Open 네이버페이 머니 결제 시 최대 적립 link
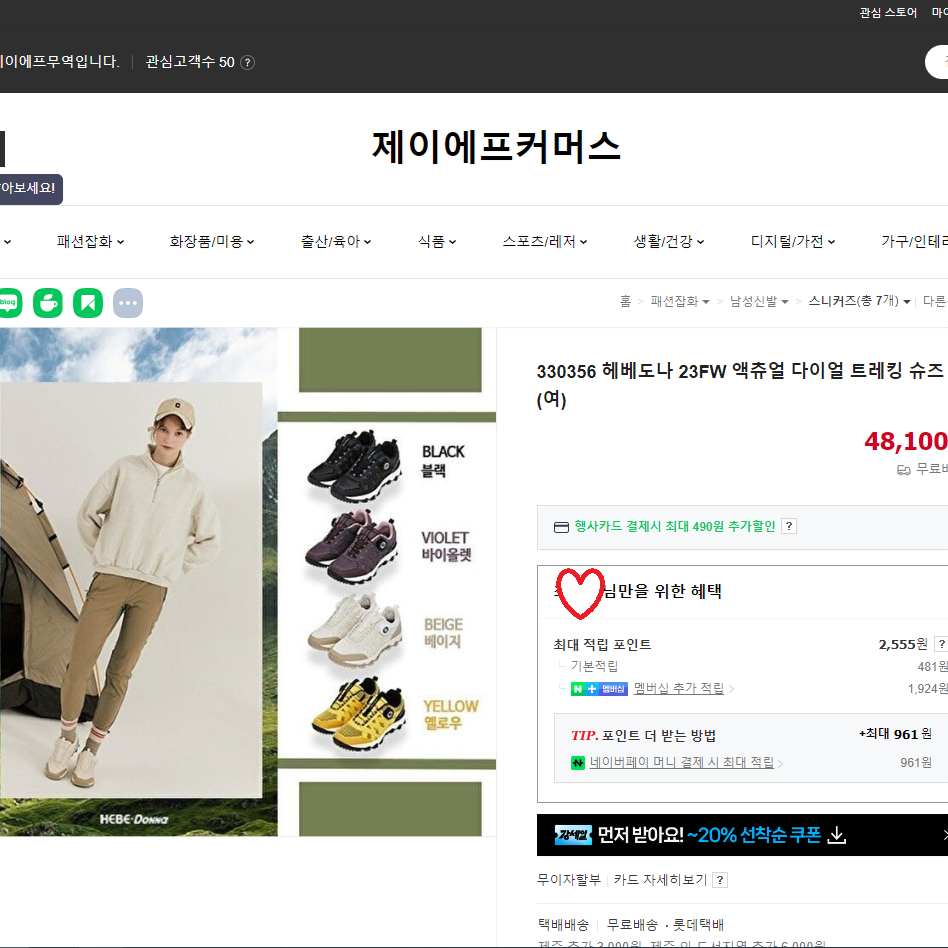 pos(681,763)
